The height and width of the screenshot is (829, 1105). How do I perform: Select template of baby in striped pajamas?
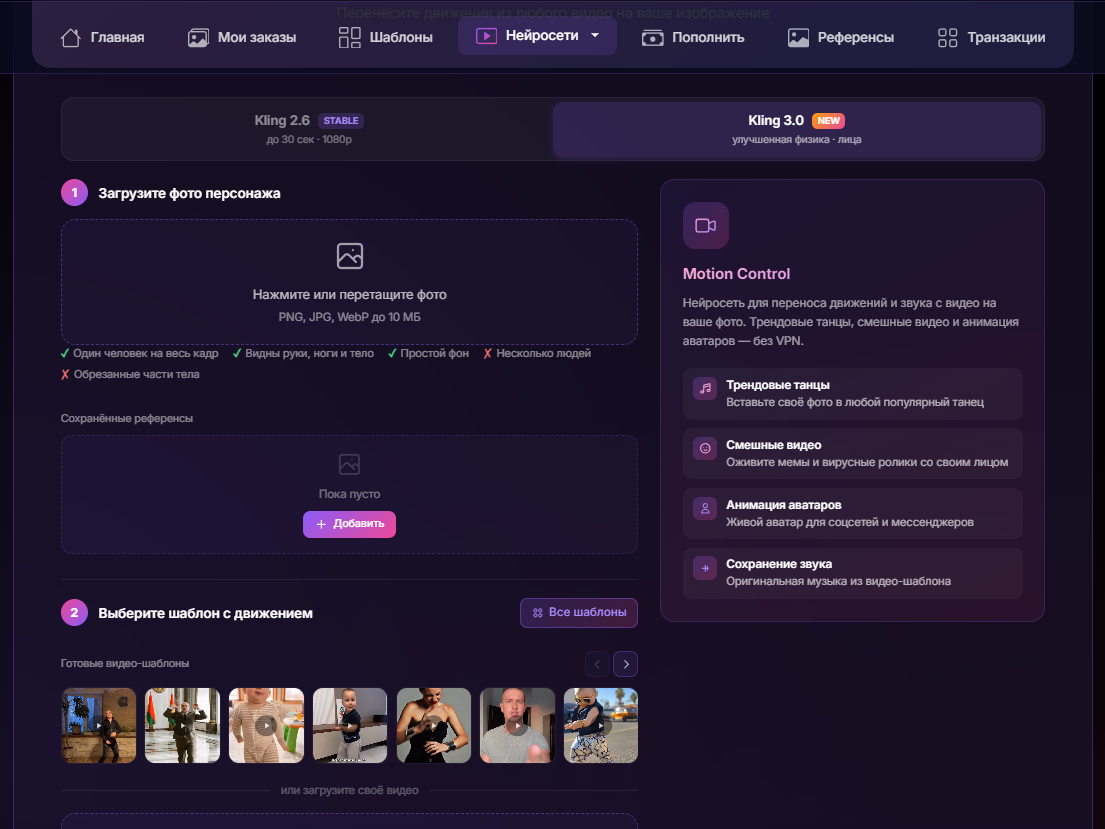point(266,725)
